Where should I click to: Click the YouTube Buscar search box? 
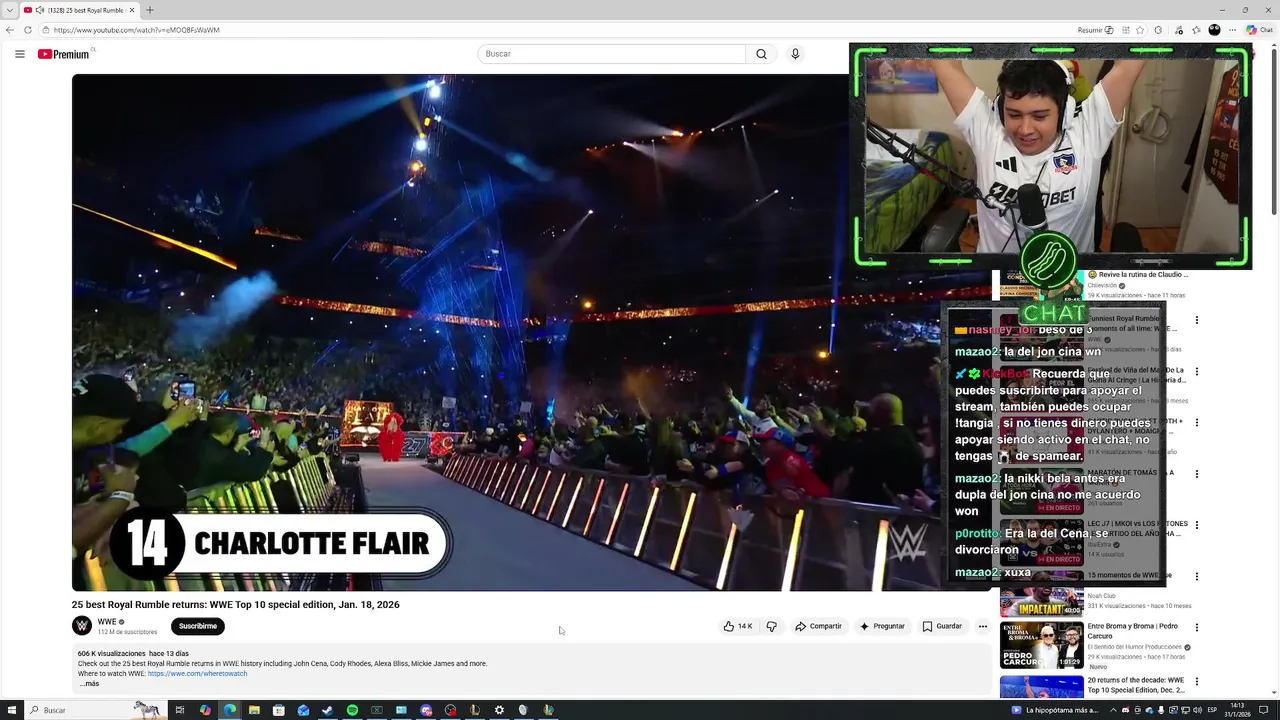tap(611, 54)
